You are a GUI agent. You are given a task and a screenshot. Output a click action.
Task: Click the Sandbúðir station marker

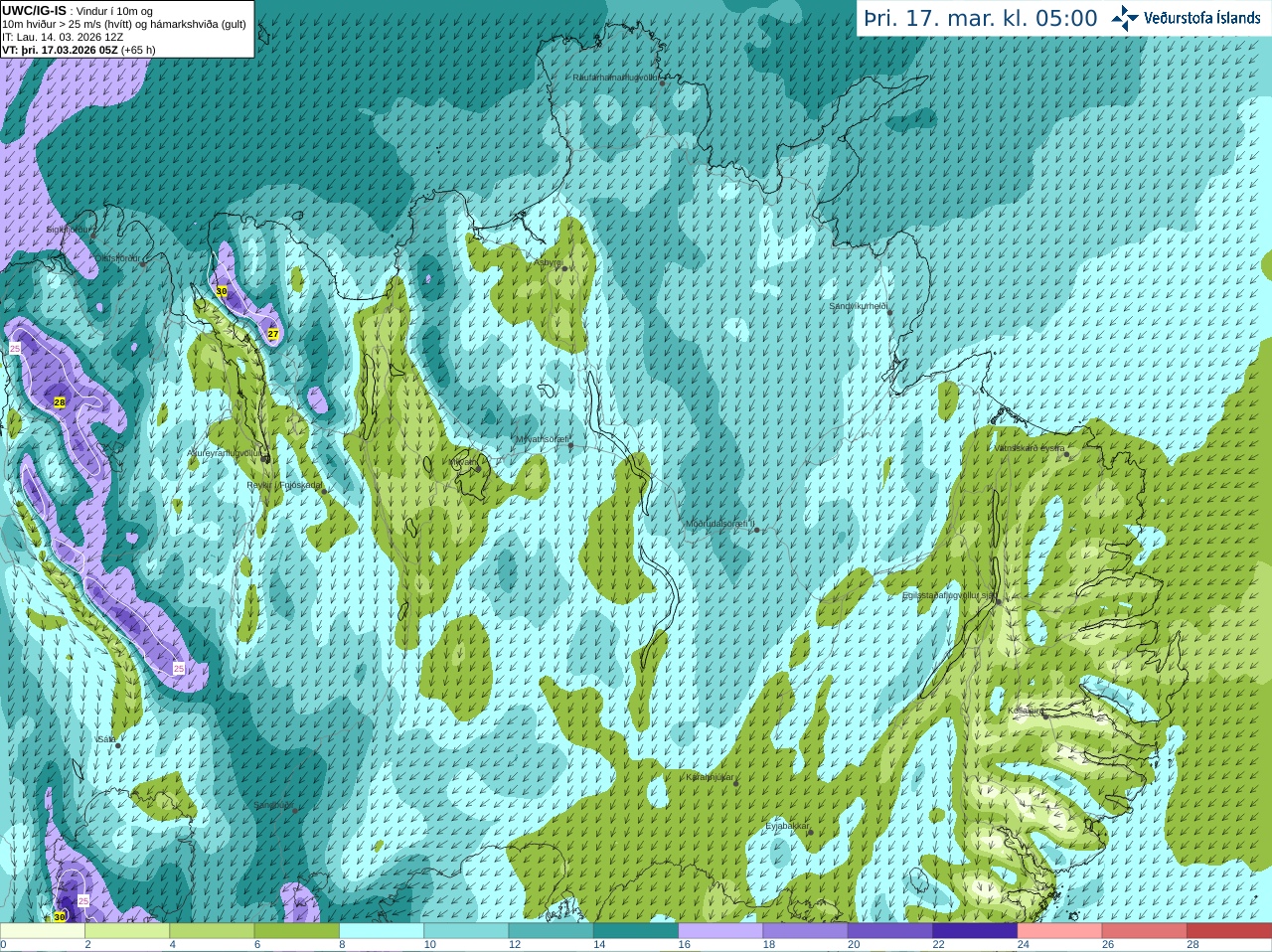tap(295, 811)
